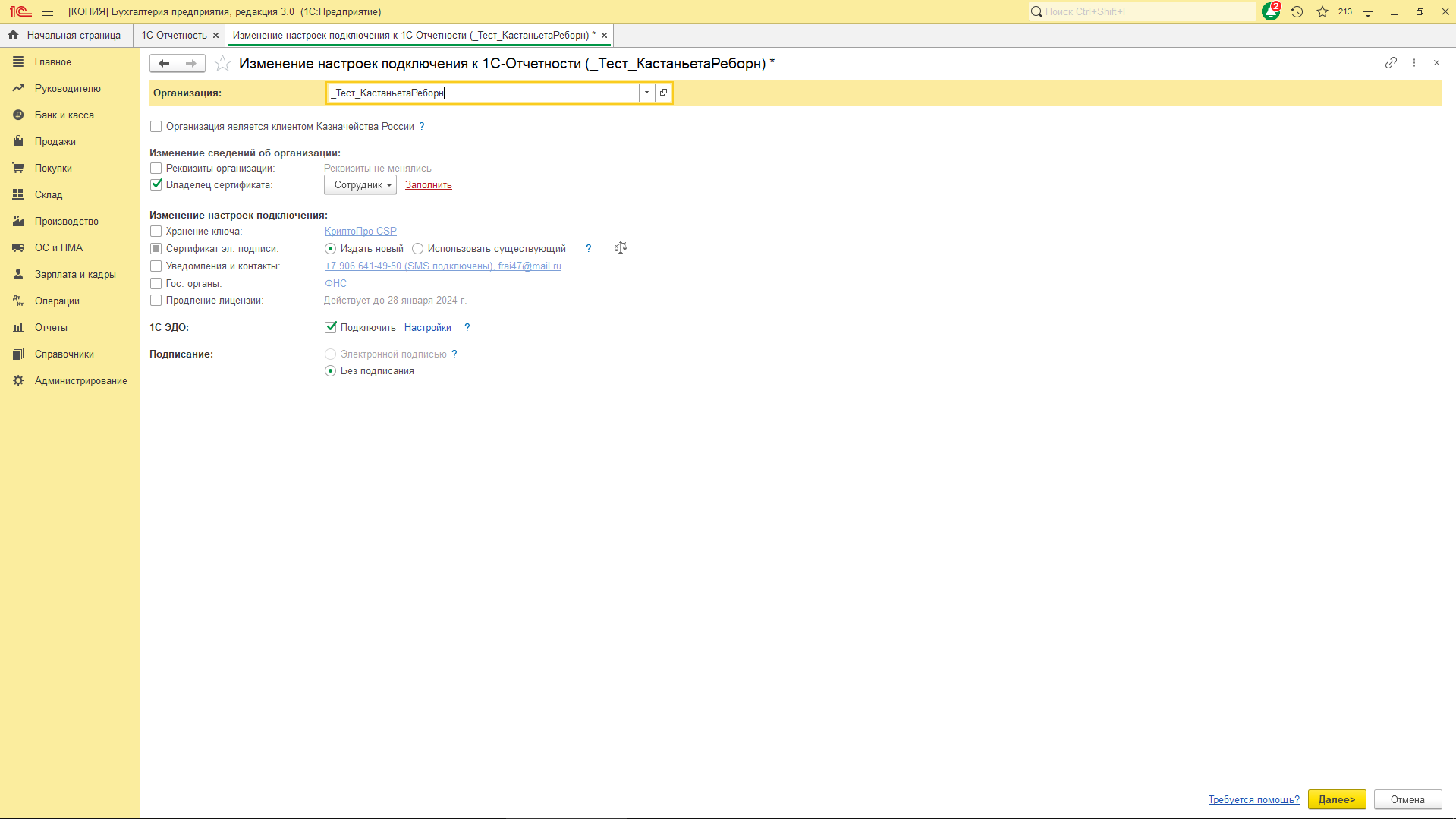Click Заполнить link
The image size is (1456, 819).
428,184
